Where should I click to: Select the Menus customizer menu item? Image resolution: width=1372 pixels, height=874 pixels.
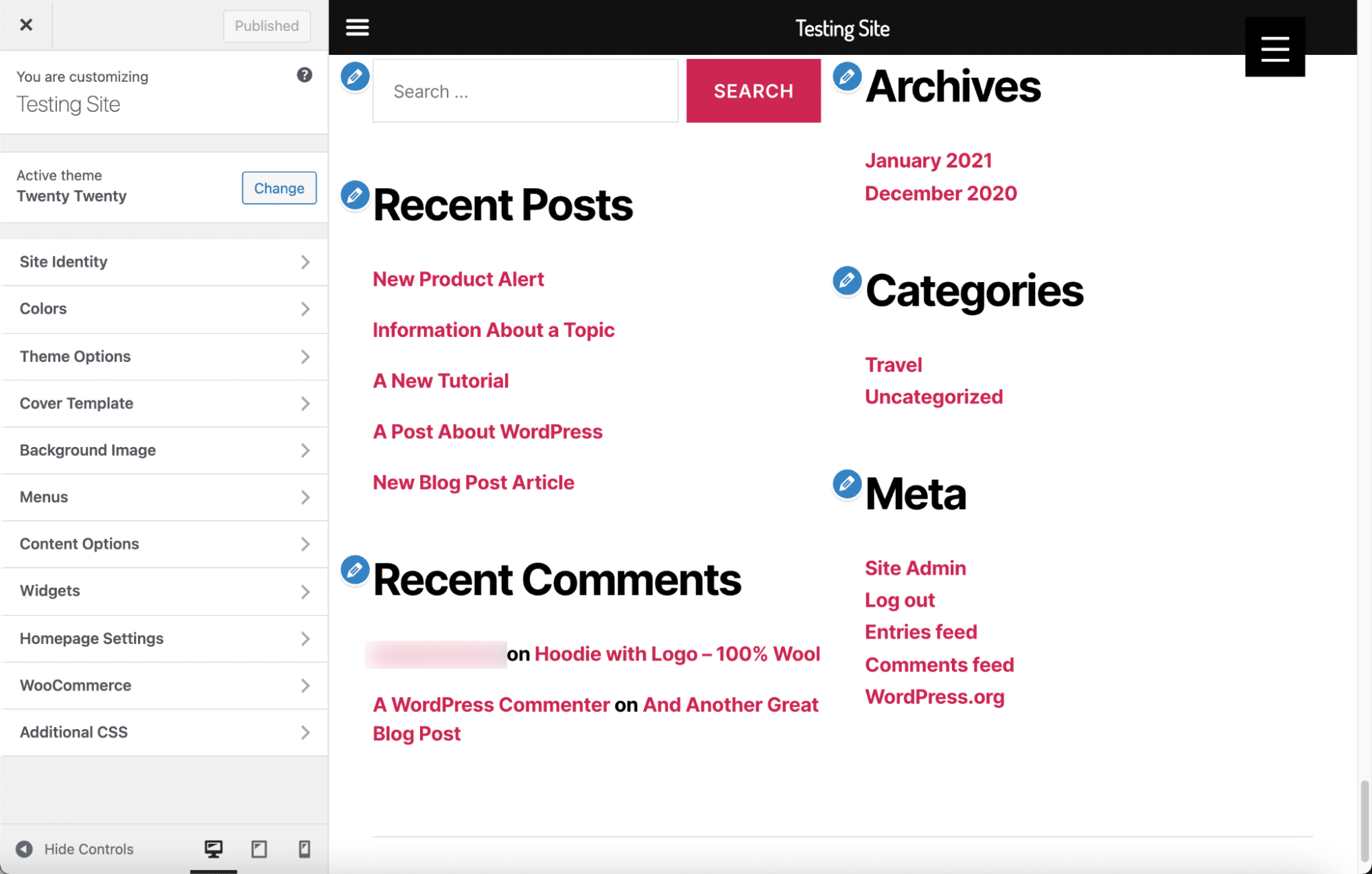164,497
